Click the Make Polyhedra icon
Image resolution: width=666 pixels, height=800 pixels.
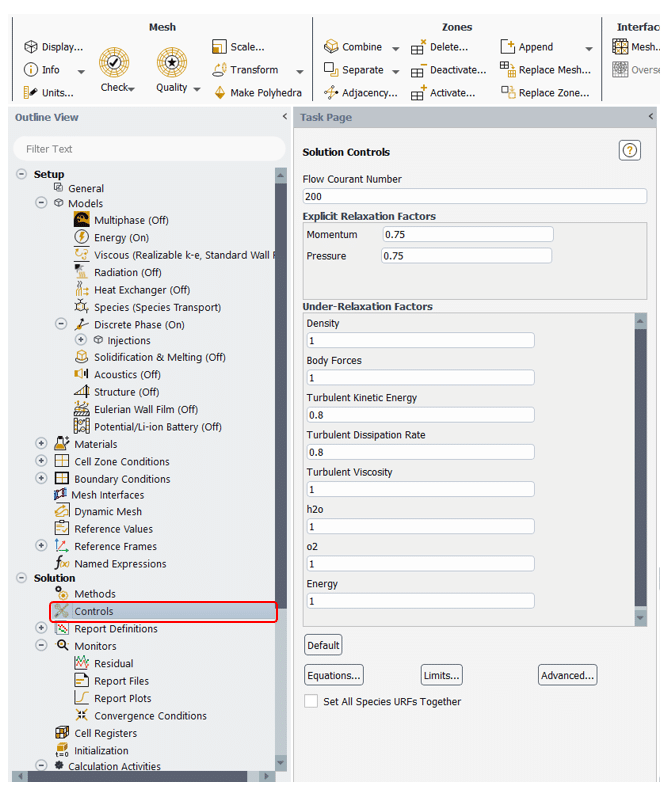click(x=221, y=93)
